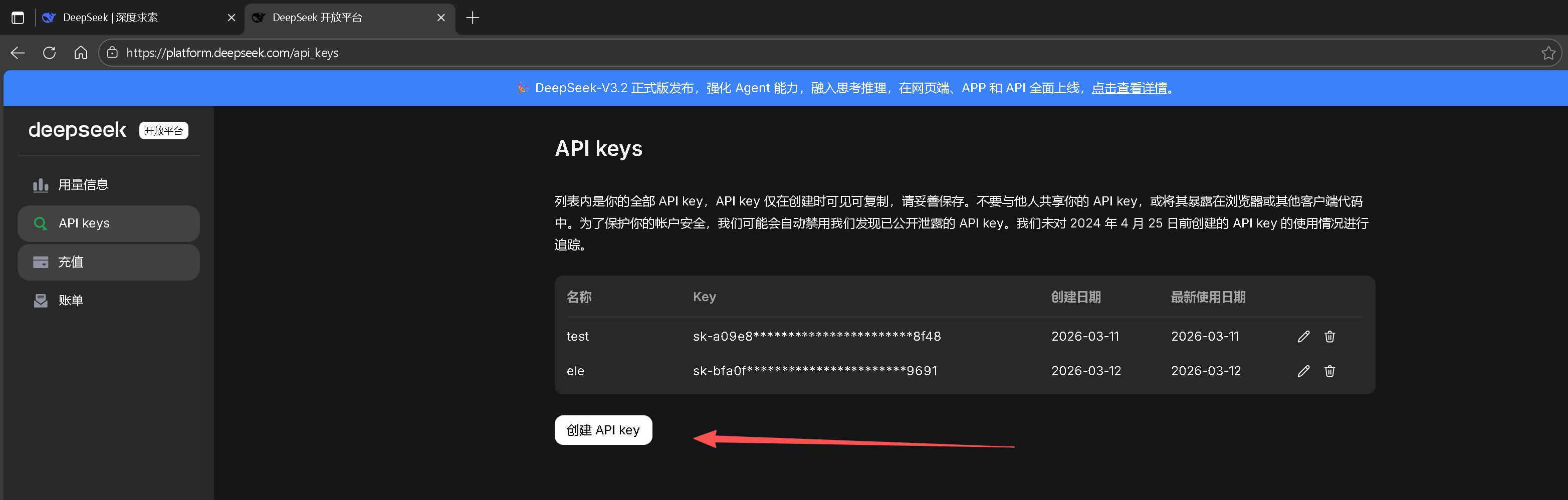Click test key creation date 2026-03-11
Viewport: 1568px width, 500px height.
coord(1085,336)
